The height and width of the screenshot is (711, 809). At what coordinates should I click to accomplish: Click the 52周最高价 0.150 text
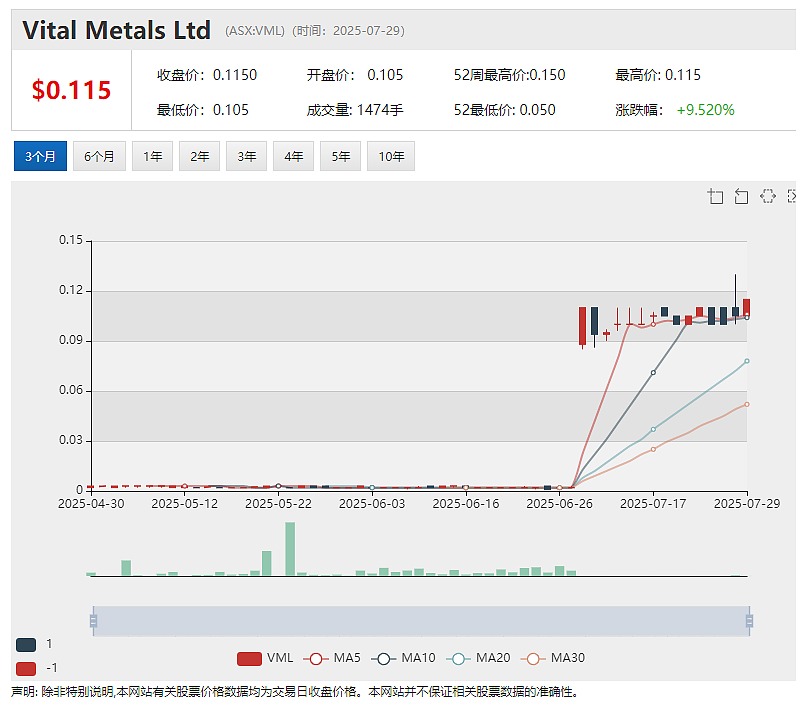510,75
